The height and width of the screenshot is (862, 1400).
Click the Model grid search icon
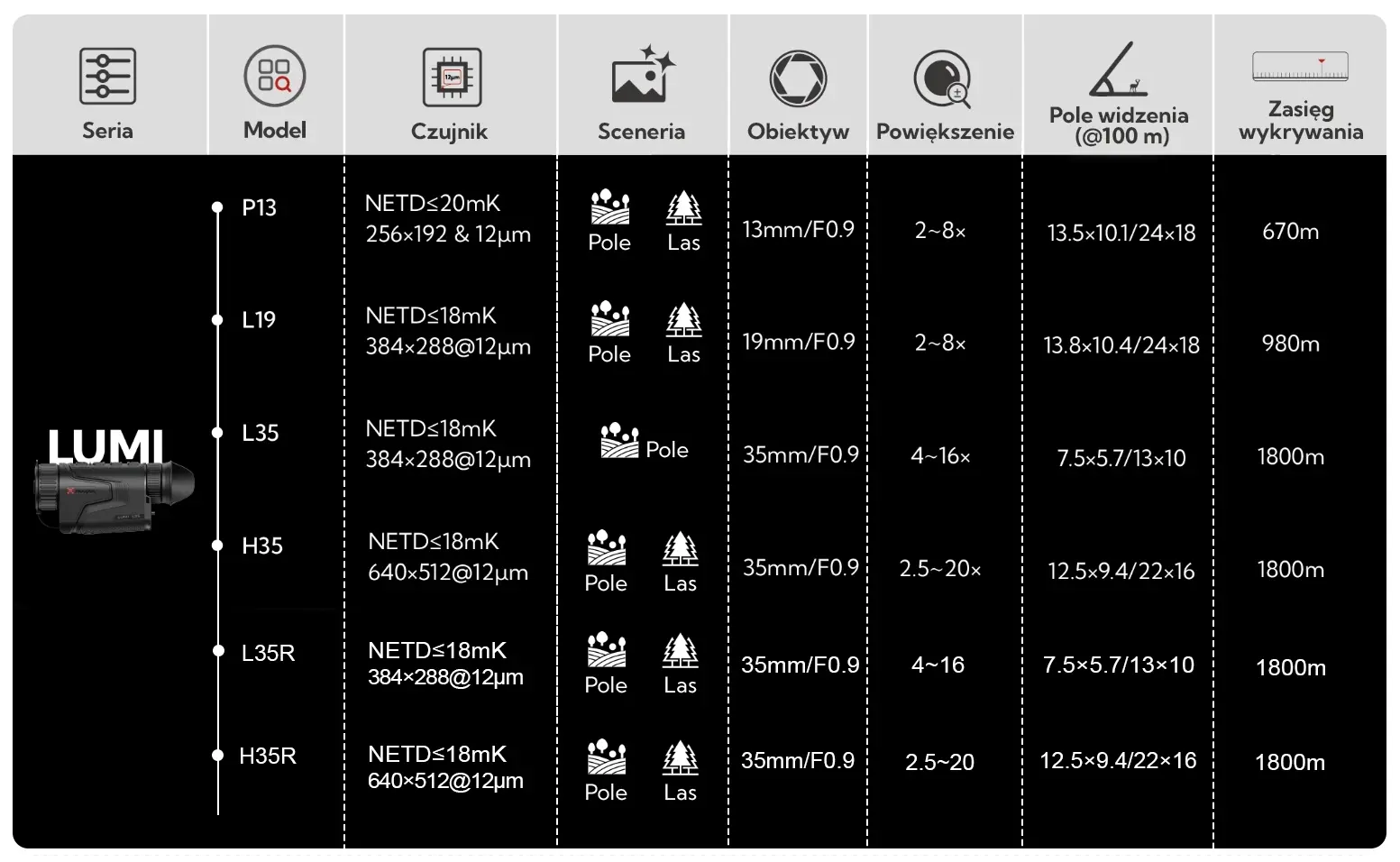click(x=275, y=76)
